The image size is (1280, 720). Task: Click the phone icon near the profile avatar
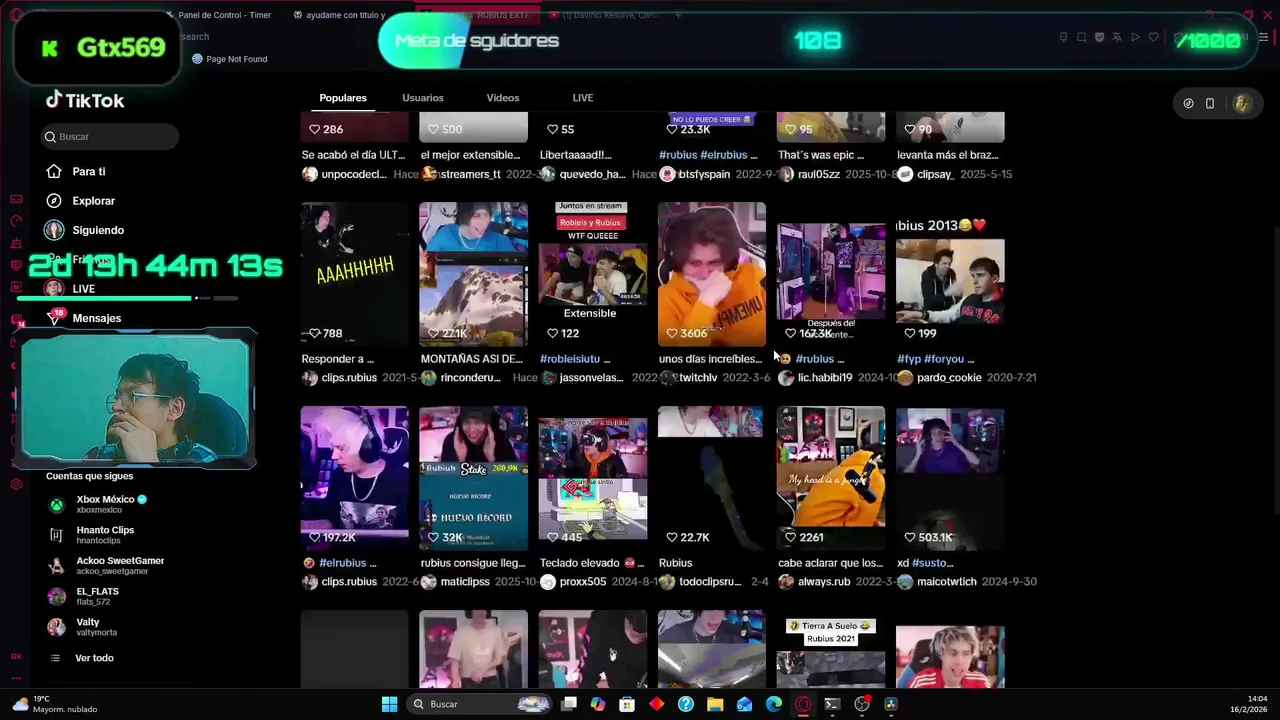[x=1210, y=103]
